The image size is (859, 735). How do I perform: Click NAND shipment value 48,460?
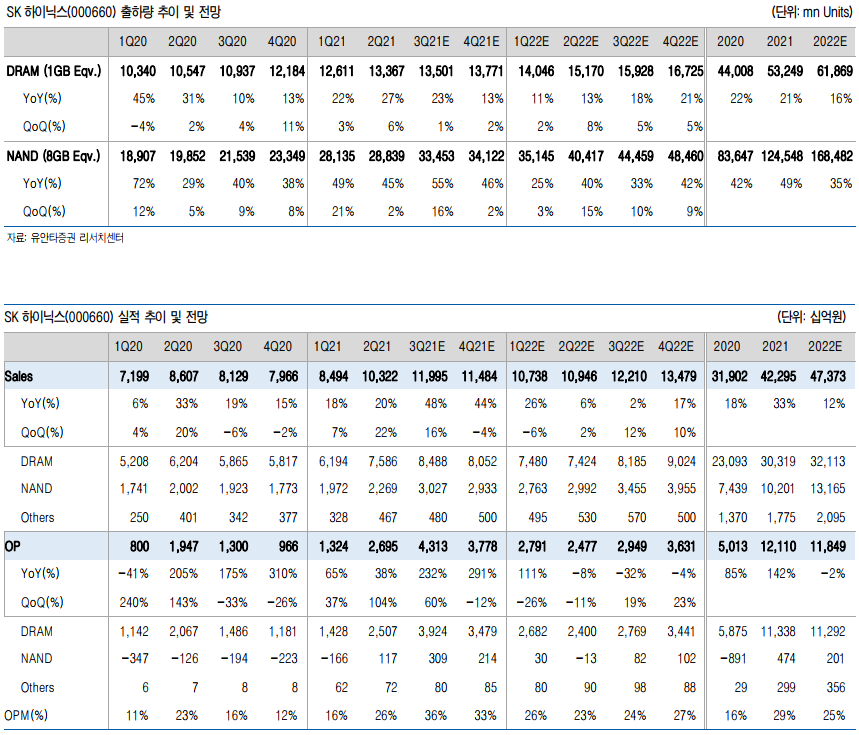(685, 156)
